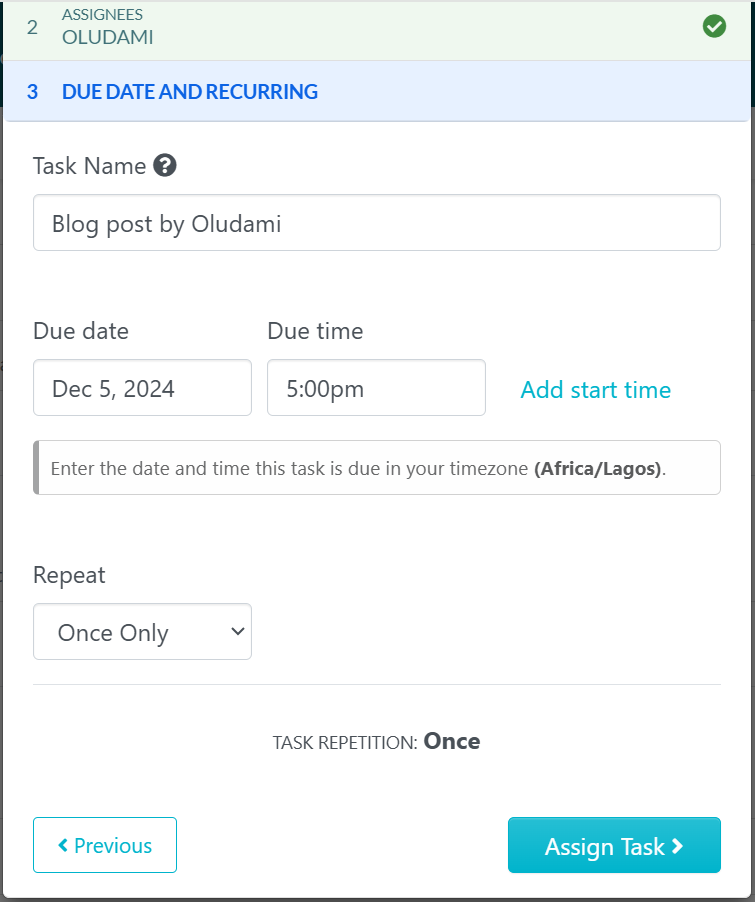Click the Previous button

[x=104, y=845]
